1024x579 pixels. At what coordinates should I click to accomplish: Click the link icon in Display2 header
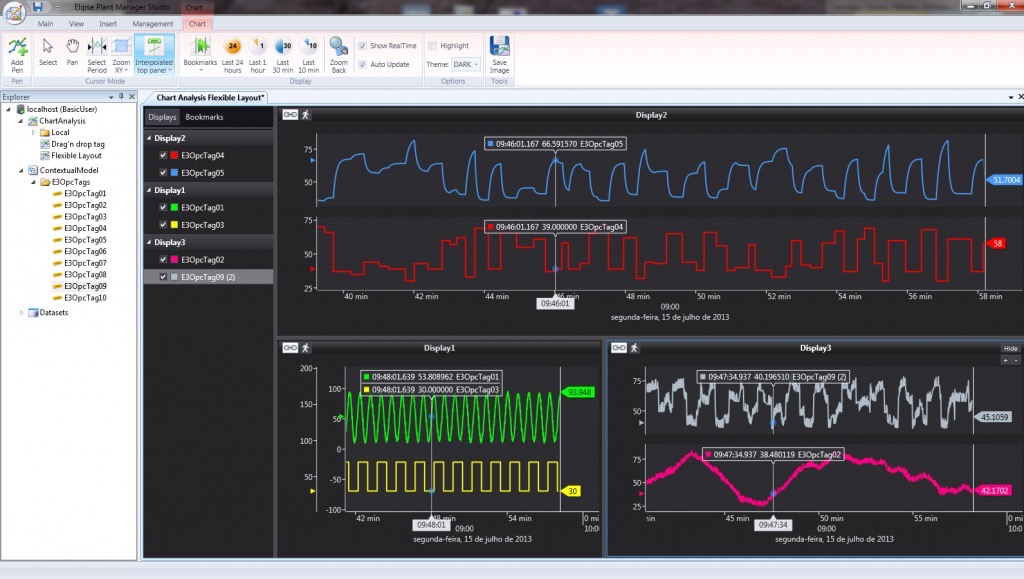coord(290,115)
